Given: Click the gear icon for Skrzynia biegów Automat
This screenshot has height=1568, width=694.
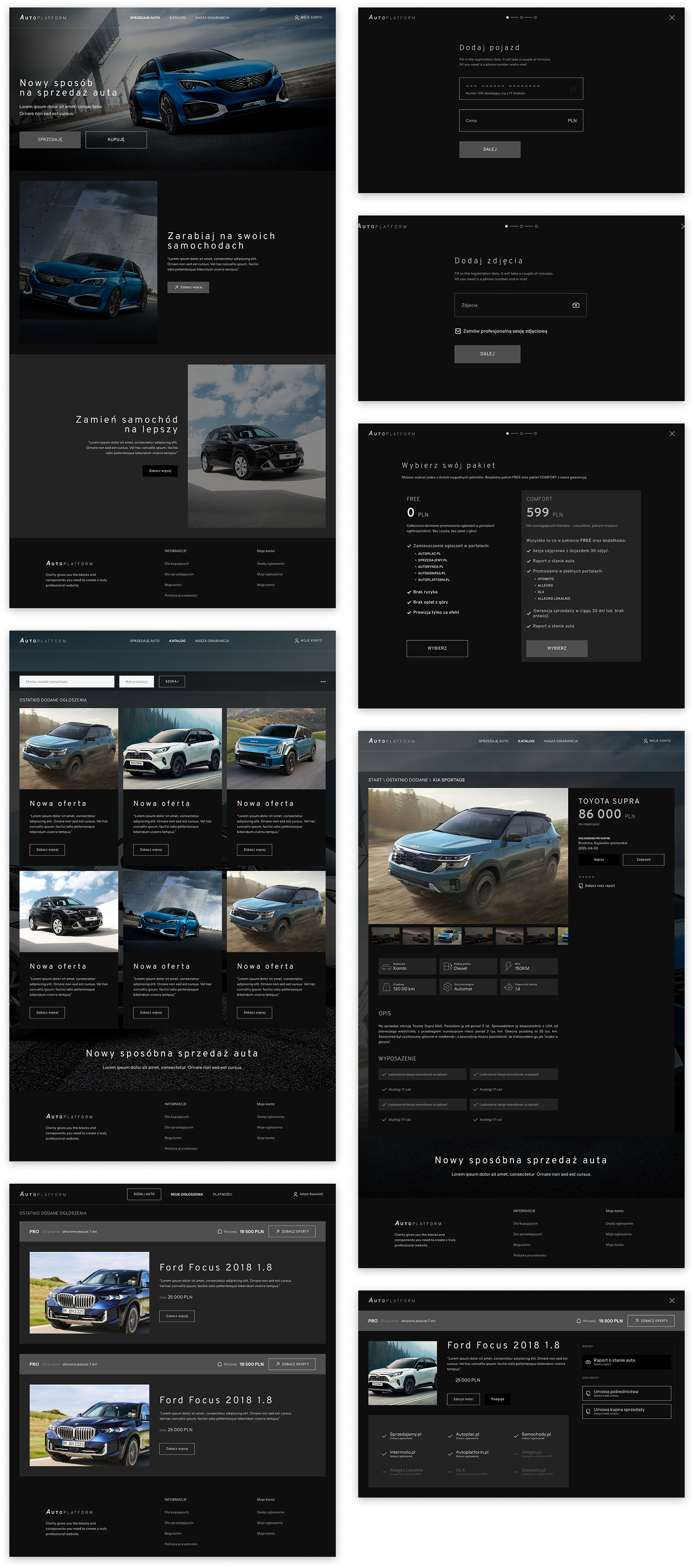Looking at the screenshot, I should tap(447, 987).
